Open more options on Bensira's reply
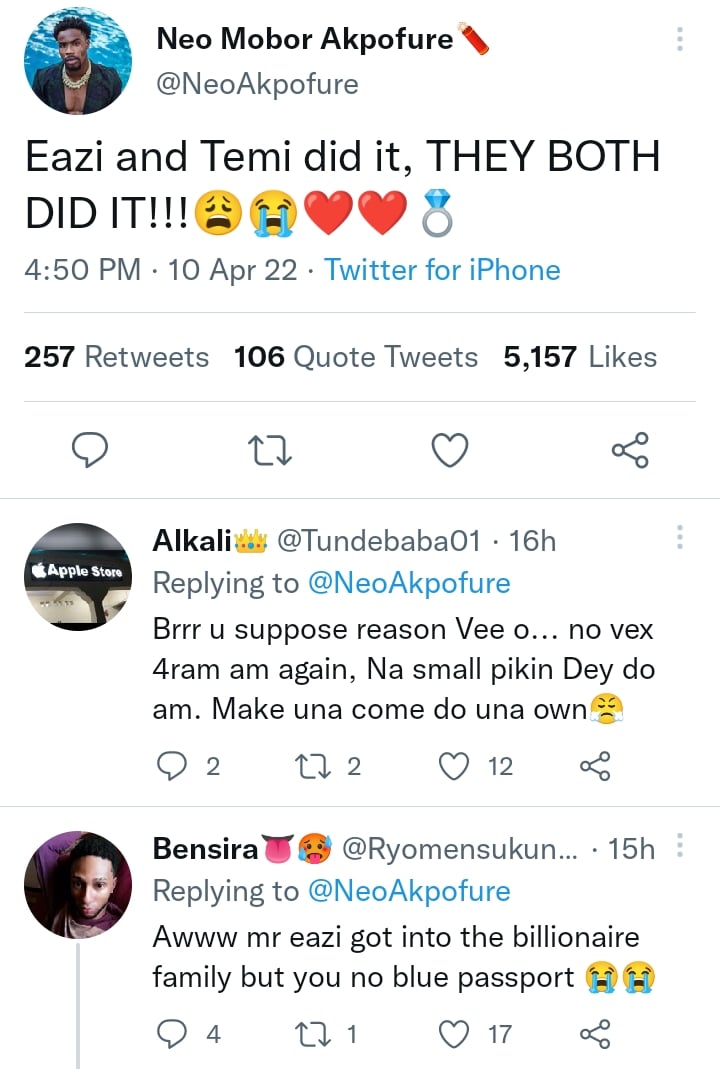The image size is (720, 1069). [680, 847]
